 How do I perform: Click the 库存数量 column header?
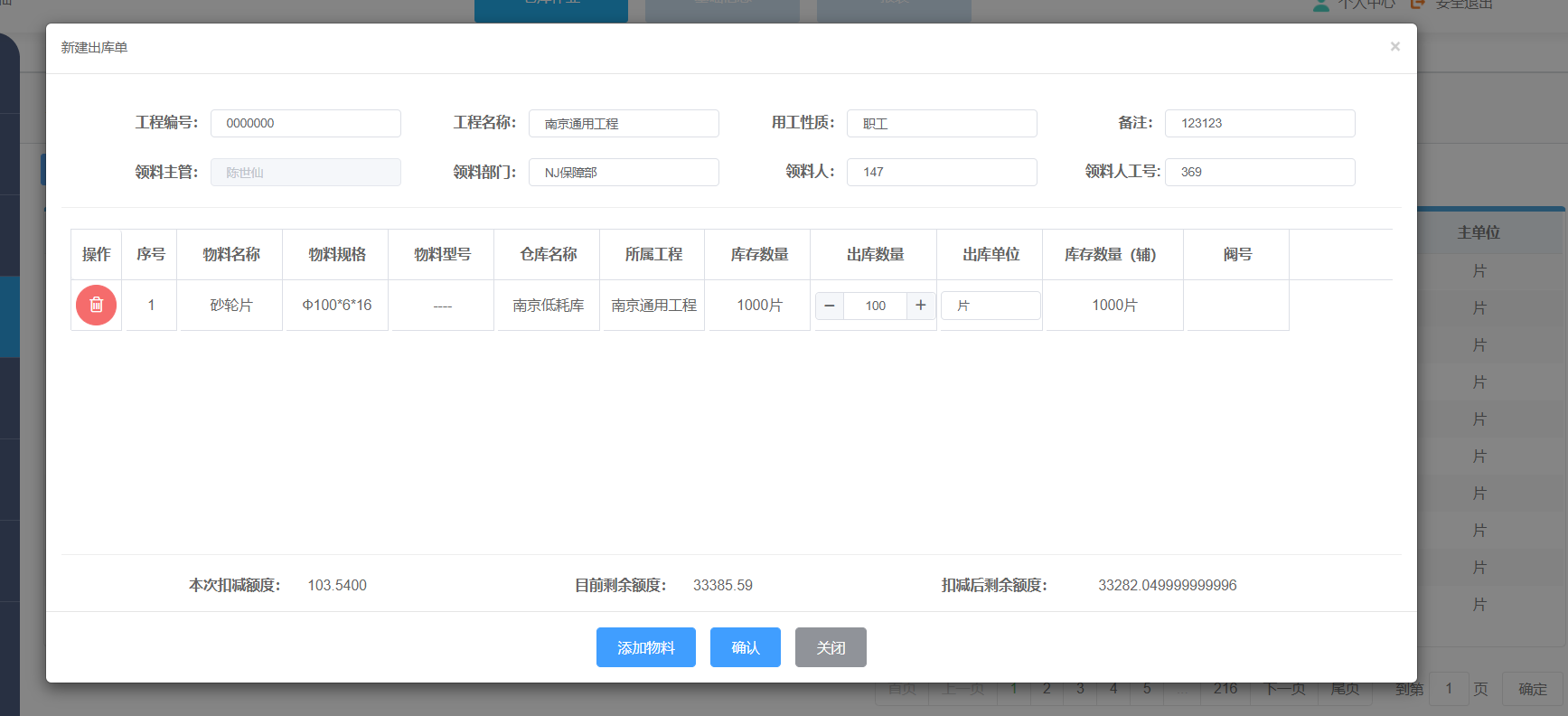coord(759,255)
